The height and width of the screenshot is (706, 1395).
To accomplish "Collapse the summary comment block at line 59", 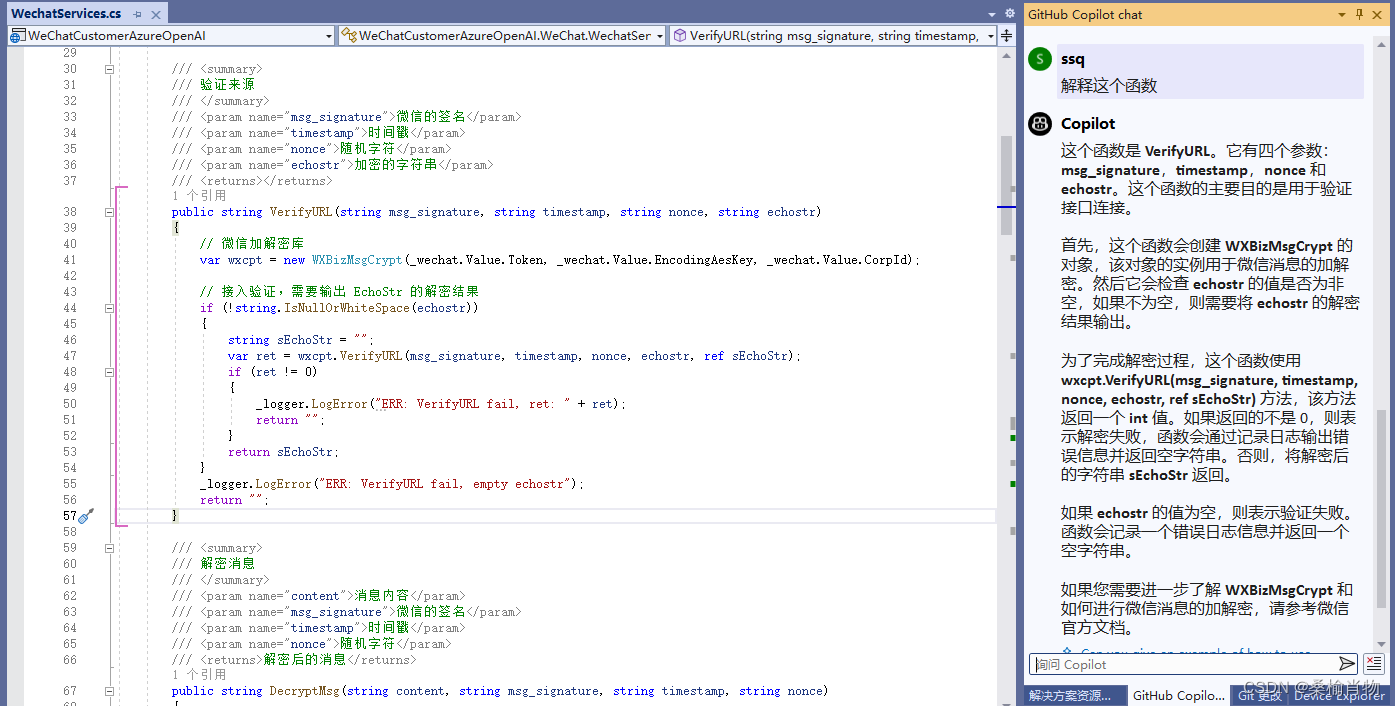I will click(109, 548).
